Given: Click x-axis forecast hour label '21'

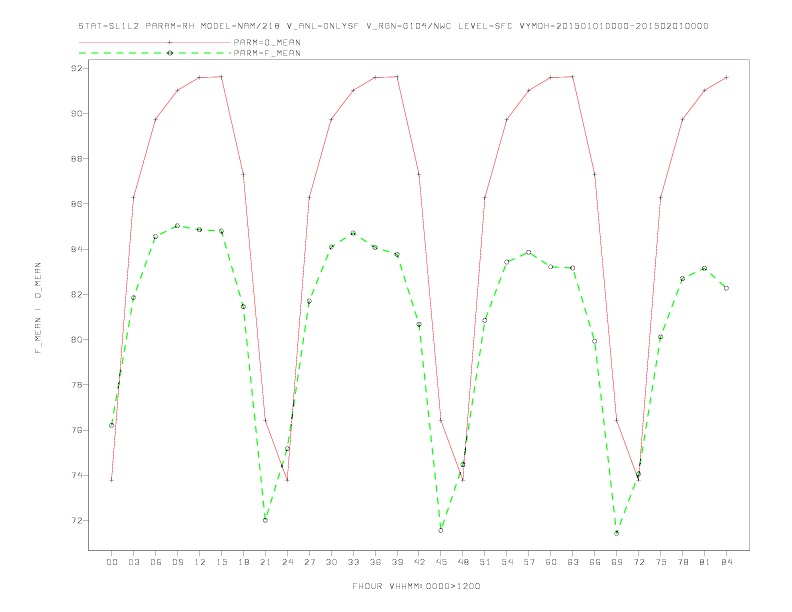Looking at the screenshot, I should coord(265,562).
